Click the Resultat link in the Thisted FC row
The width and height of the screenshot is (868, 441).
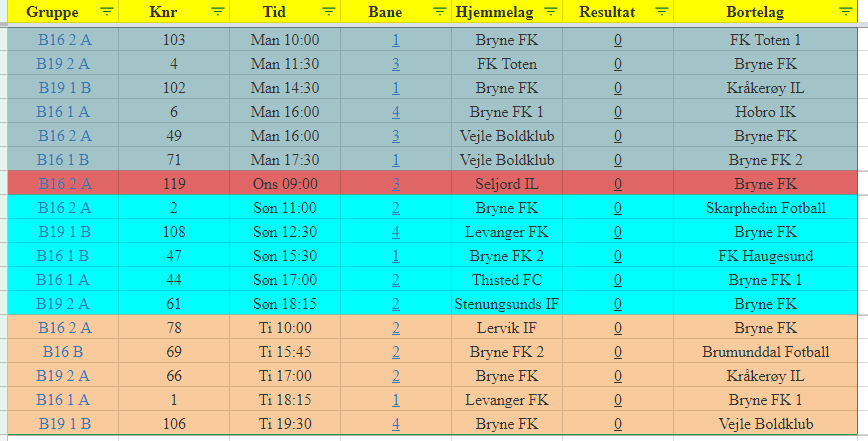click(x=618, y=280)
